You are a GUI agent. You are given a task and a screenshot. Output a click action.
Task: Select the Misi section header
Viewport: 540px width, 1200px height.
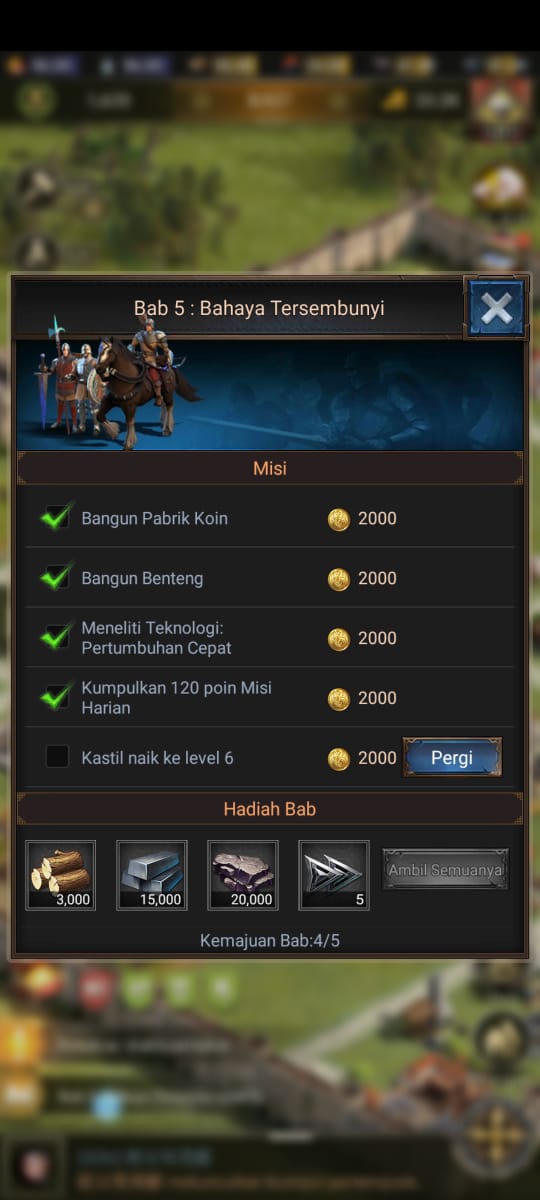pos(270,468)
